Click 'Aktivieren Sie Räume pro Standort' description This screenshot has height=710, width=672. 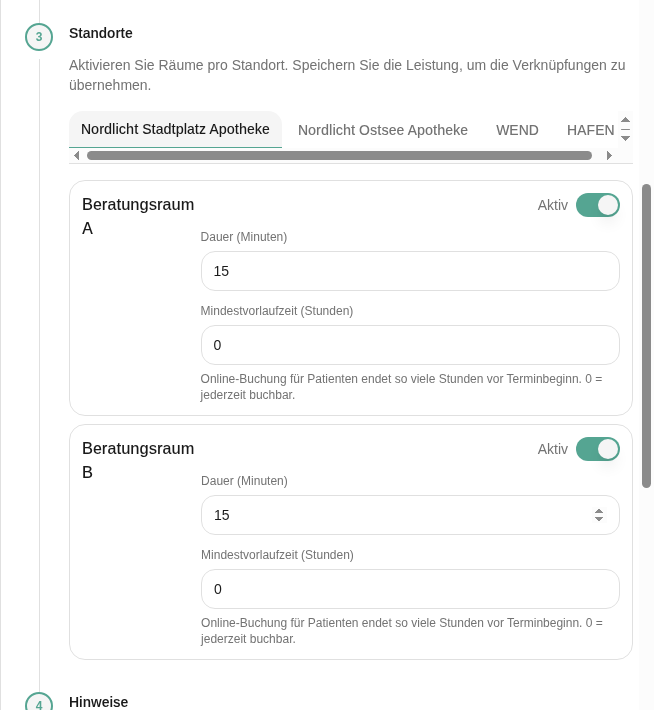pos(347,75)
